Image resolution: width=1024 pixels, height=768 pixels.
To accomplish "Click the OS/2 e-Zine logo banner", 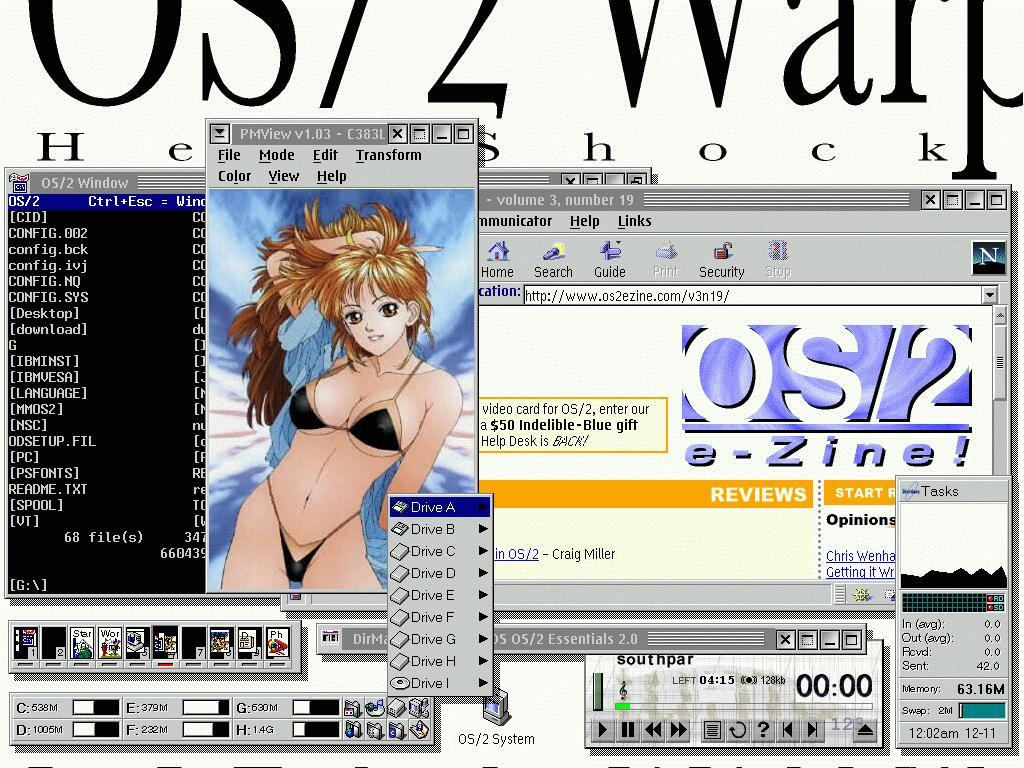I will tap(827, 396).
